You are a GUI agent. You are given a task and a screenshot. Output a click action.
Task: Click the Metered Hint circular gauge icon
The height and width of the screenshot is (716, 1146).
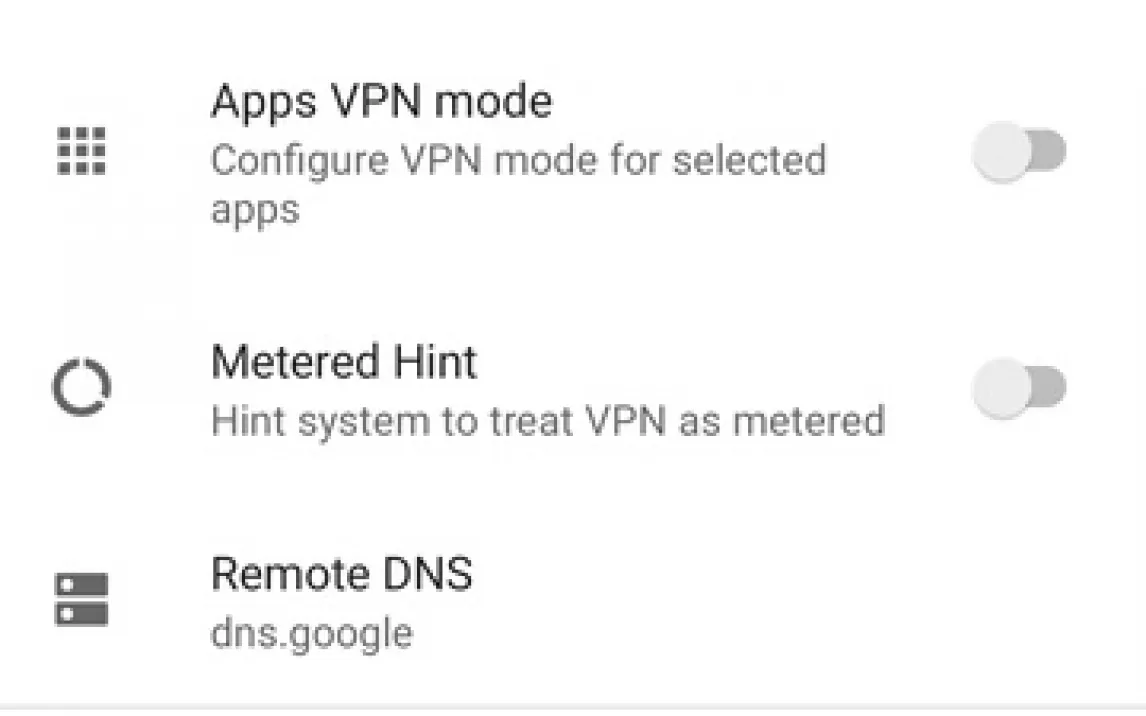click(81, 388)
